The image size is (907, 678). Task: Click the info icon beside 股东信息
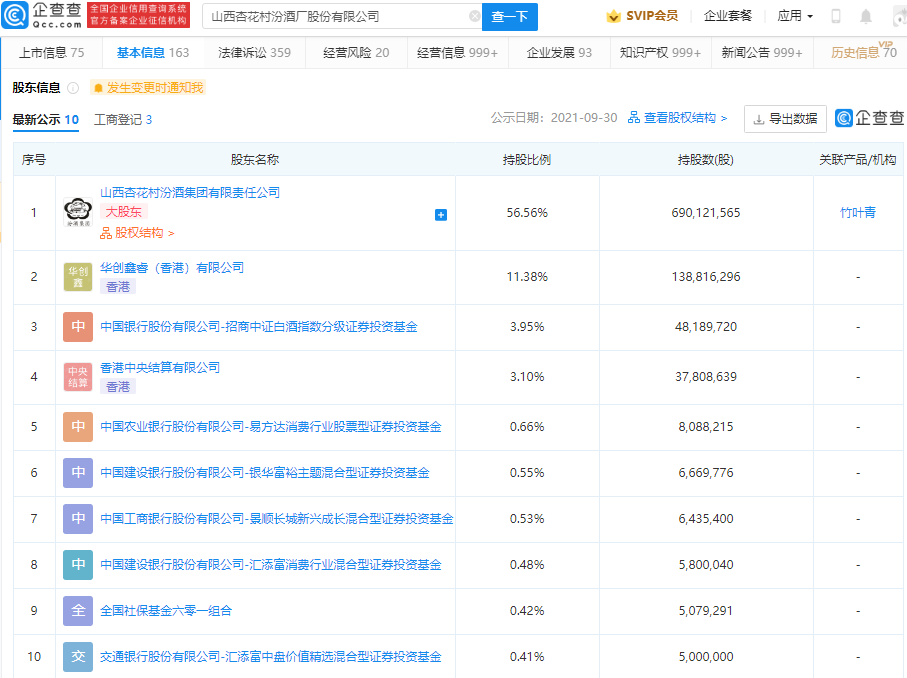(73, 88)
